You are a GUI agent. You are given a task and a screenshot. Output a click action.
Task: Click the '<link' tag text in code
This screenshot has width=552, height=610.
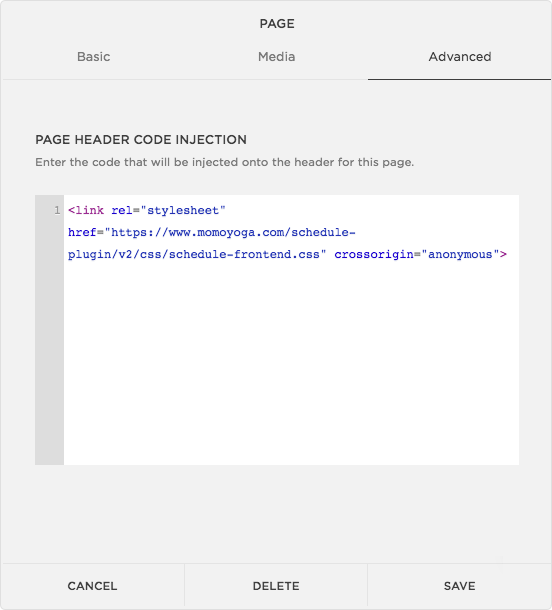point(86,210)
